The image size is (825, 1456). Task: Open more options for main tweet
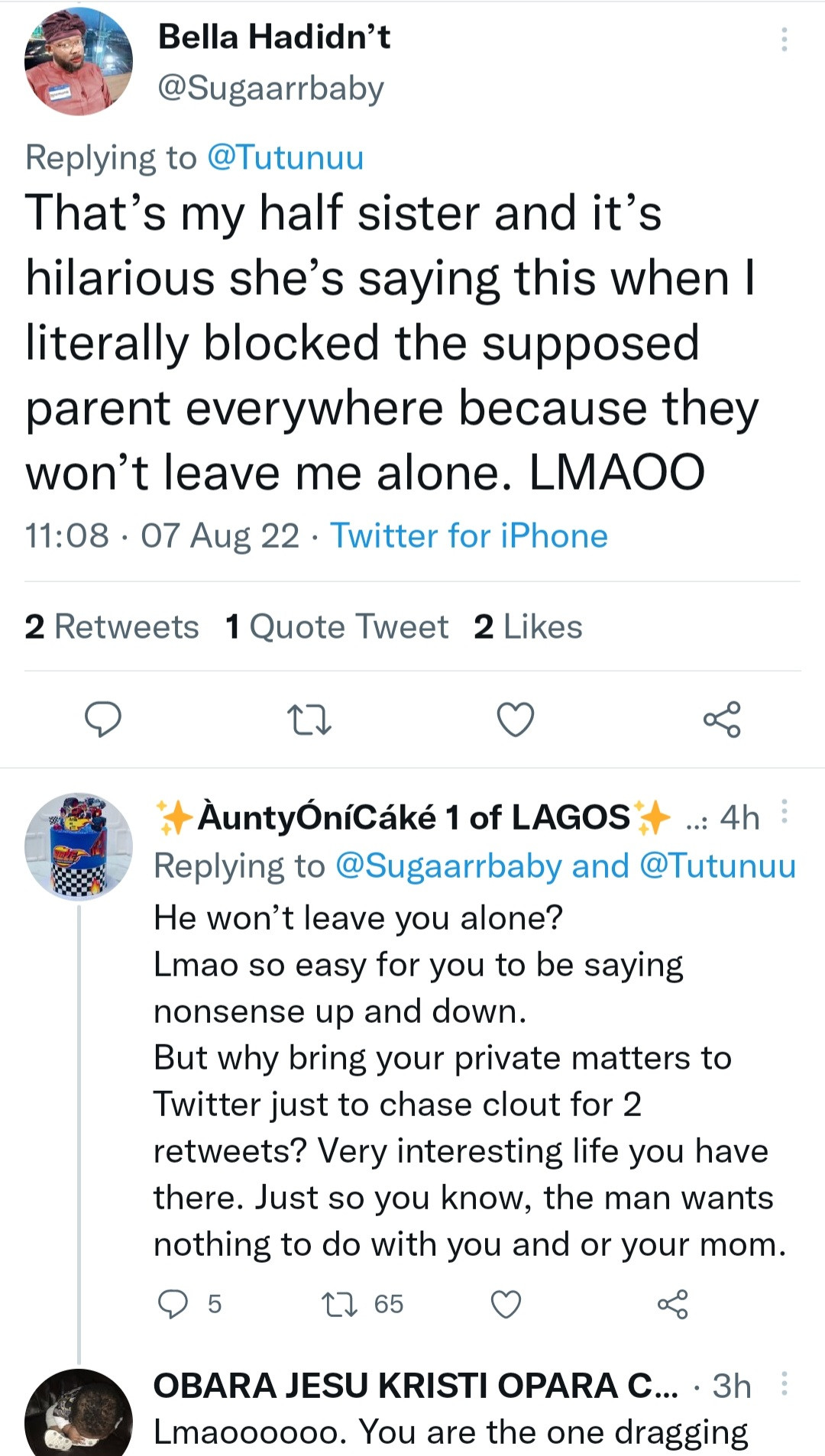click(784, 39)
